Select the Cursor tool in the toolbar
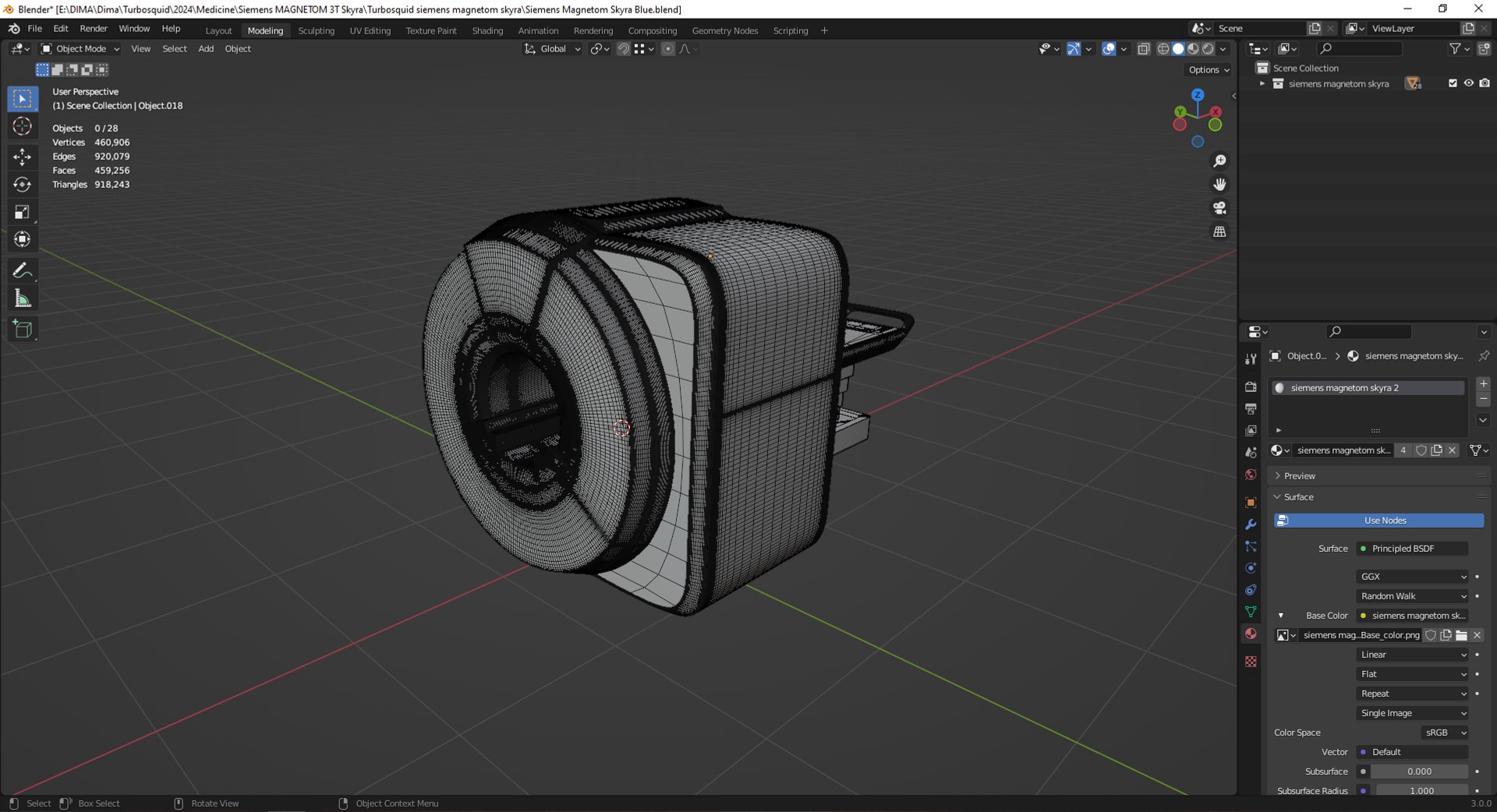Viewport: 1497px width, 812px height. pos(22,126)
